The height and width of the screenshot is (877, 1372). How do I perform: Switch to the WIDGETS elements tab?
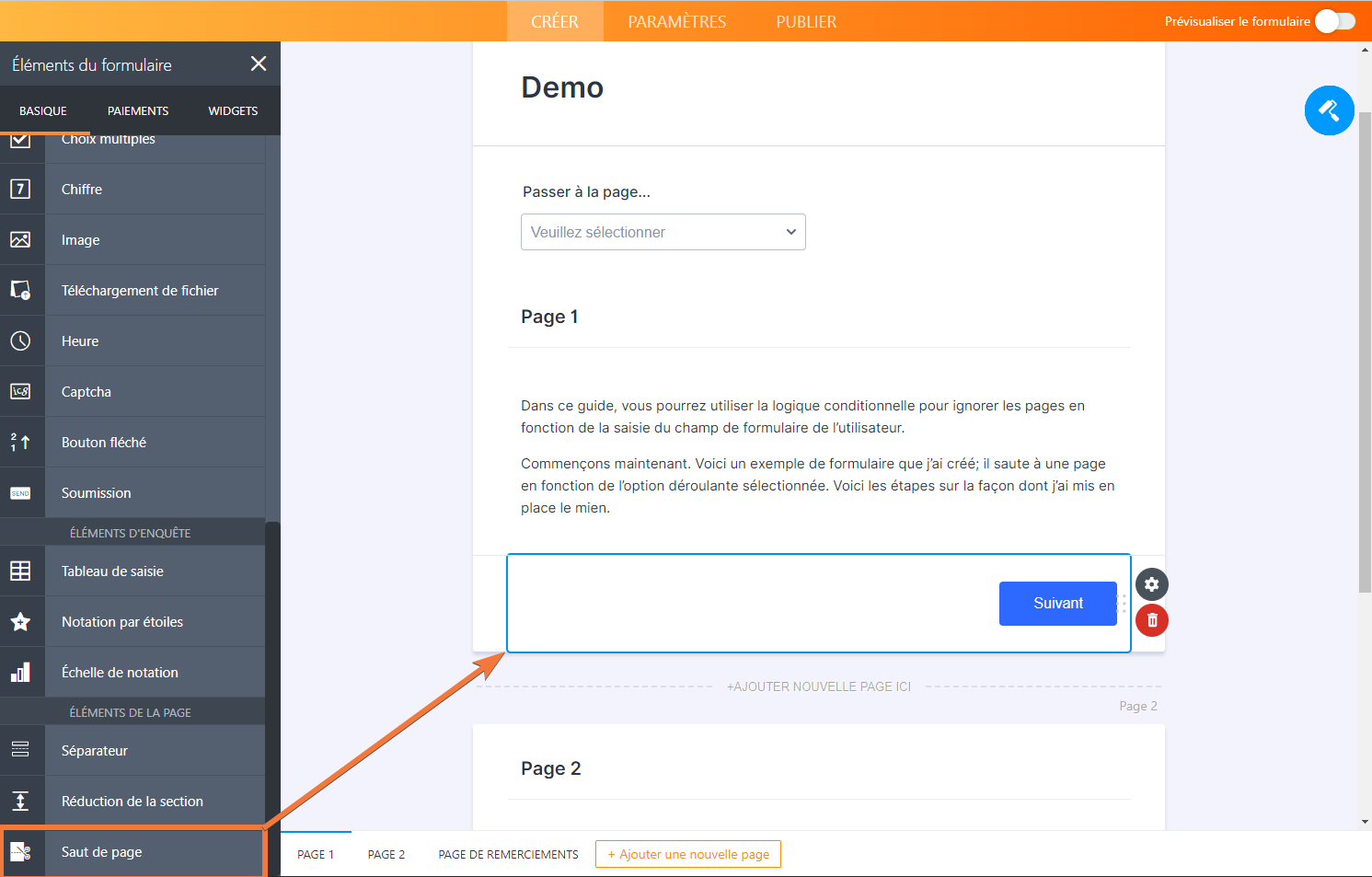233,110
